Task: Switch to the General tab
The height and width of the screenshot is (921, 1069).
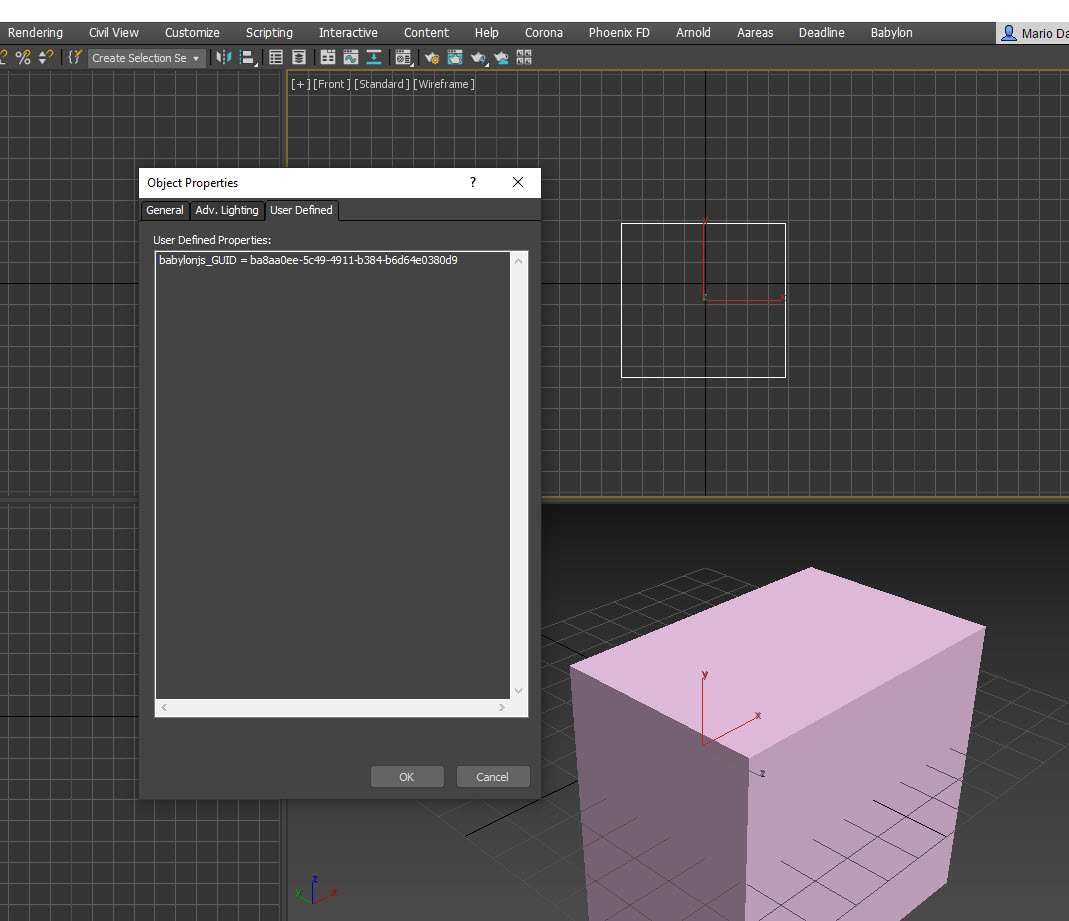Action: (x=164, y=210)
